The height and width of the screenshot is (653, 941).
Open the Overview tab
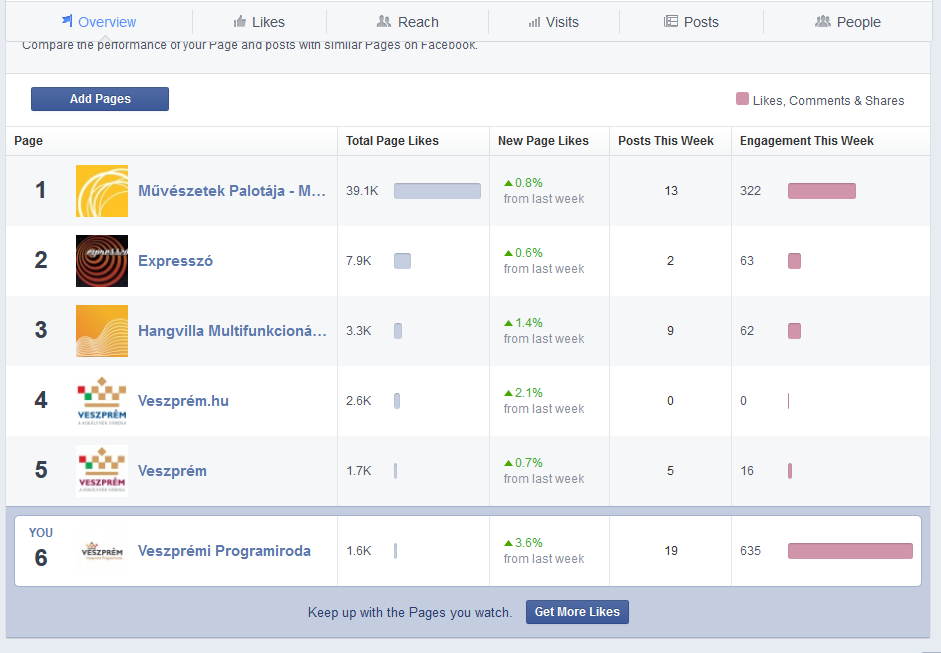pyautogui.click(x=98, y=22)
